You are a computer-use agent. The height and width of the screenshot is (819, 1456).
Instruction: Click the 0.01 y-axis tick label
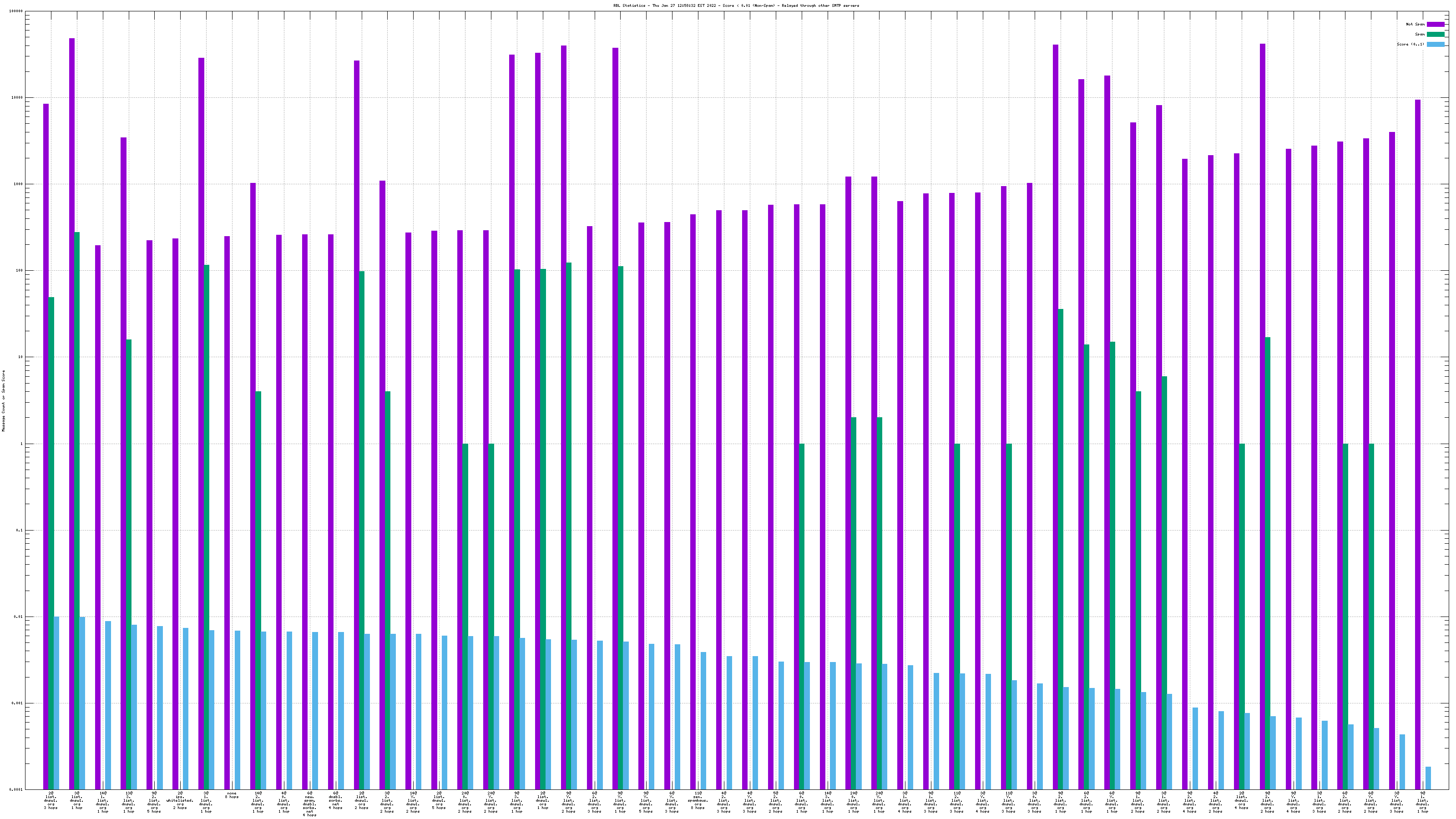(19, 617)
